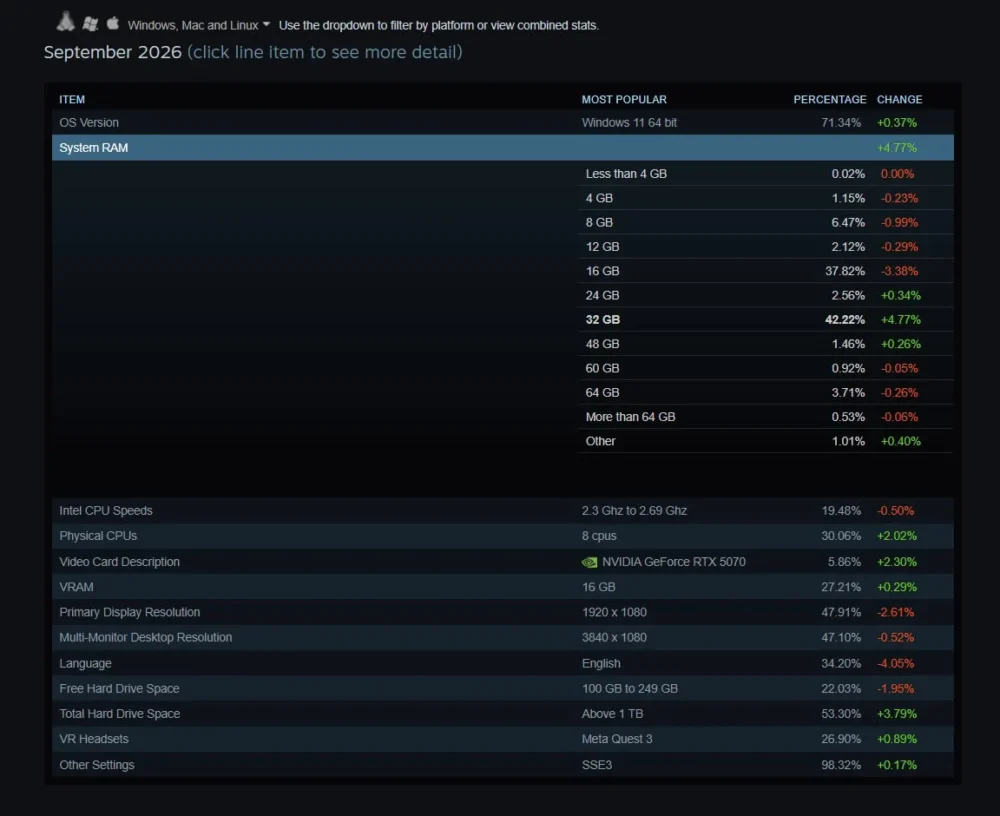
Task: Click the Apple logo platform icon
Action: pyautogui.click(x=113, y=23)
